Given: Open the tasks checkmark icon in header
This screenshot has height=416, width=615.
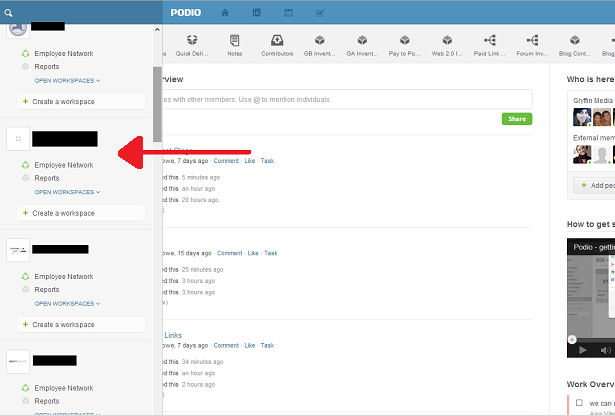Looking at the screenshot, I should click(x=320, y=13).
